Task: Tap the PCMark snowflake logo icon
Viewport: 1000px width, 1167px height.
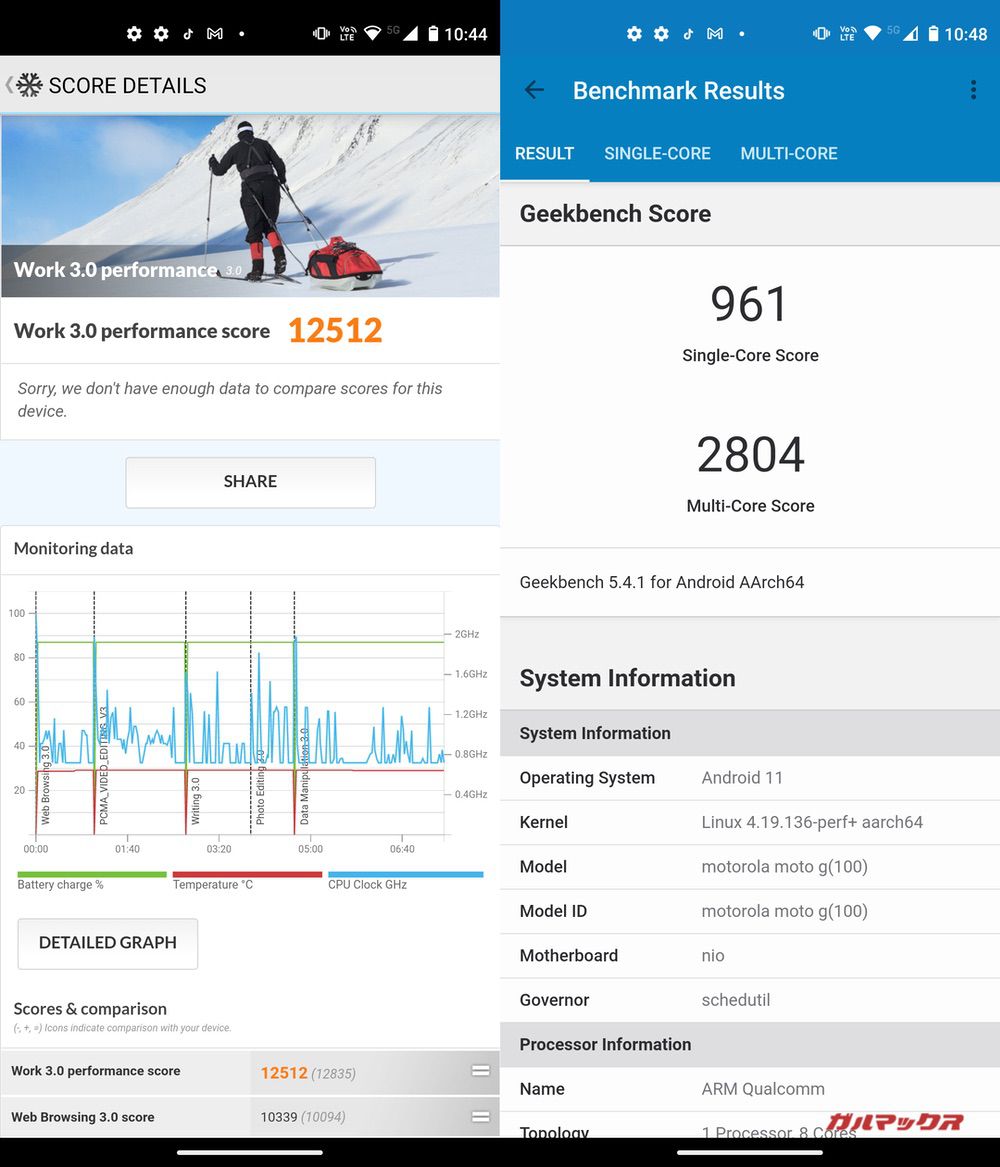Action: tap(29, 86)
